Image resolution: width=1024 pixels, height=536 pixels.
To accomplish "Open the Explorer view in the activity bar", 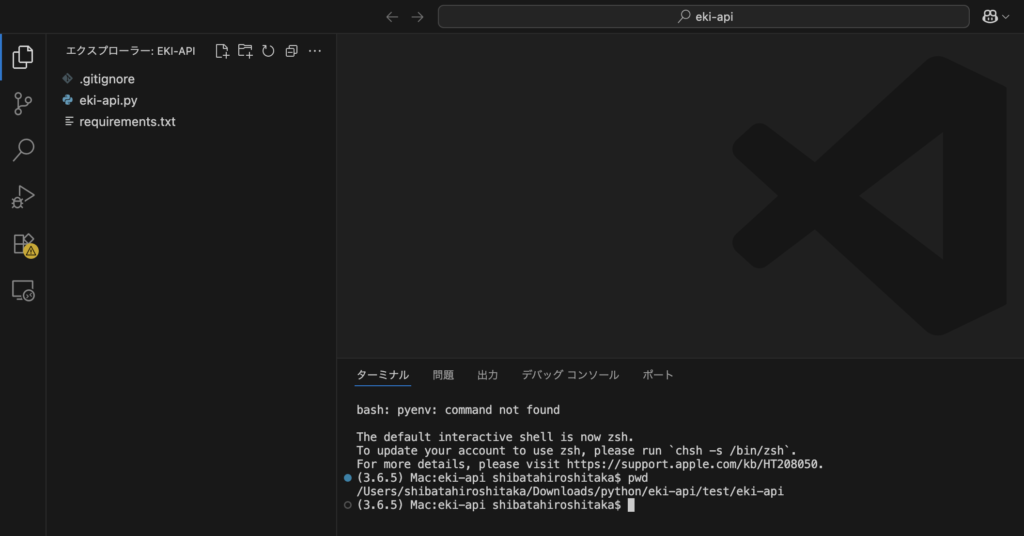I will (x=23, y=57).
